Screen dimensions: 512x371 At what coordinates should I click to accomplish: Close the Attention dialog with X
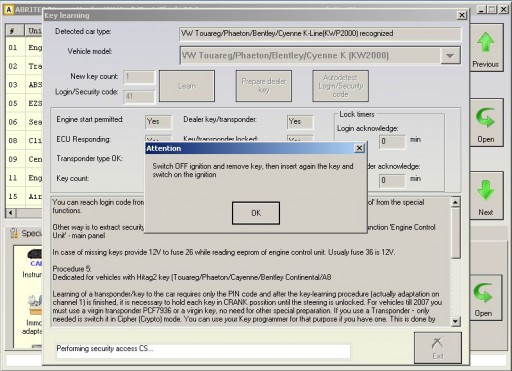[x=359, y=148]
